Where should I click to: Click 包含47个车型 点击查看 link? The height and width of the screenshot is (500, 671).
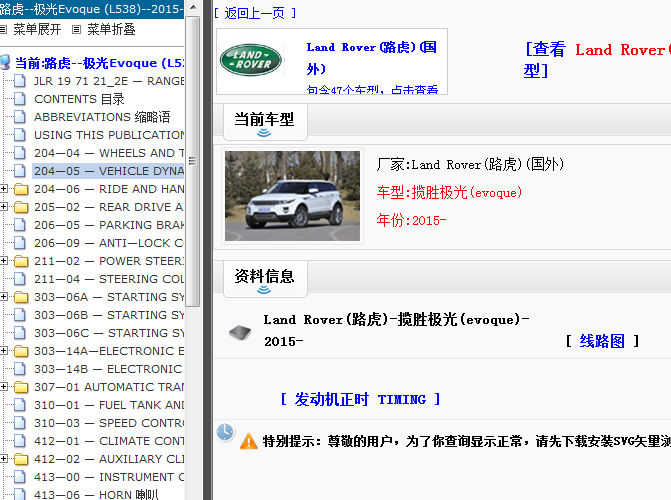tap(372, 89)
